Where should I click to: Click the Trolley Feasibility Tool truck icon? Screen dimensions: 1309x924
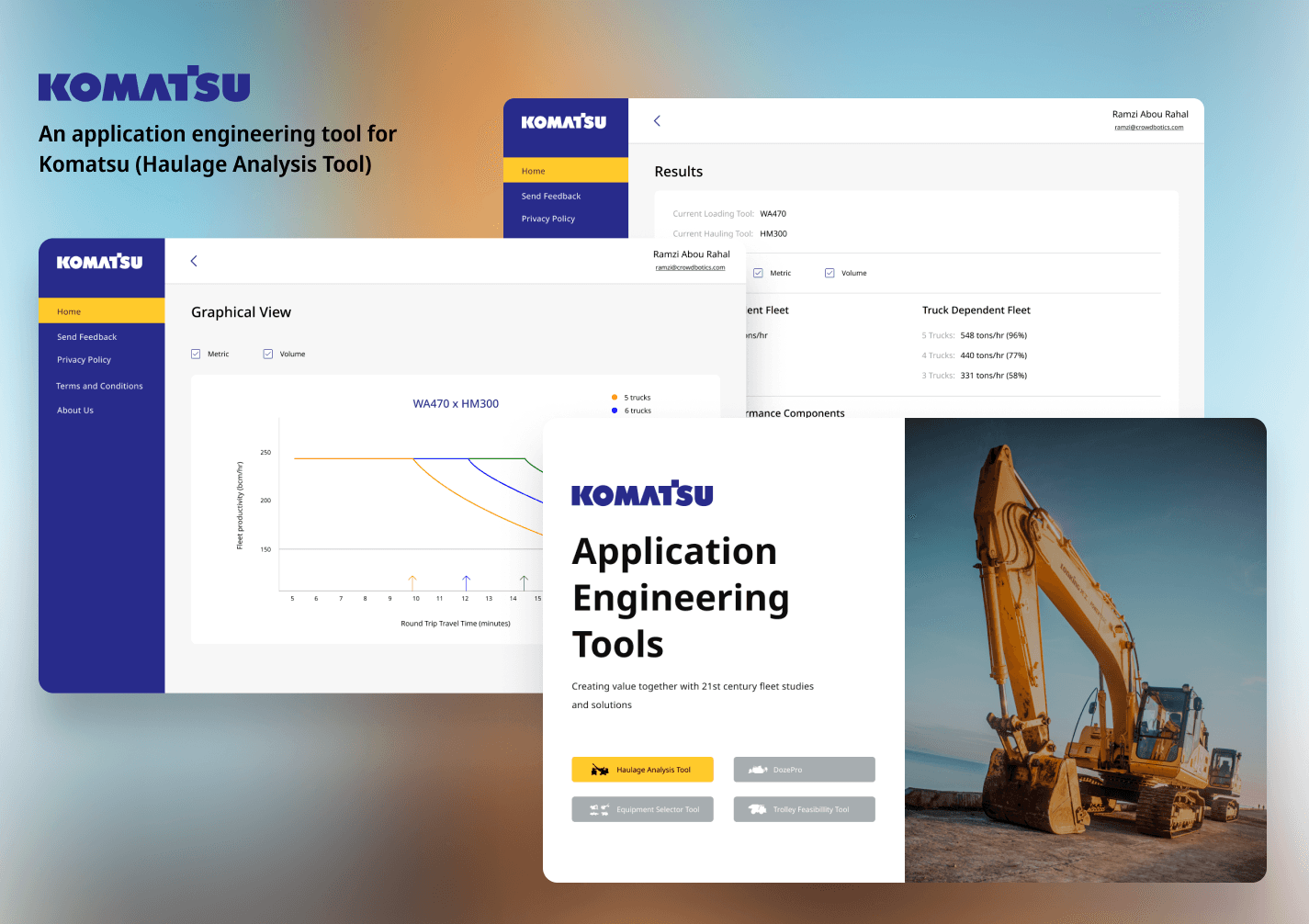757,809
